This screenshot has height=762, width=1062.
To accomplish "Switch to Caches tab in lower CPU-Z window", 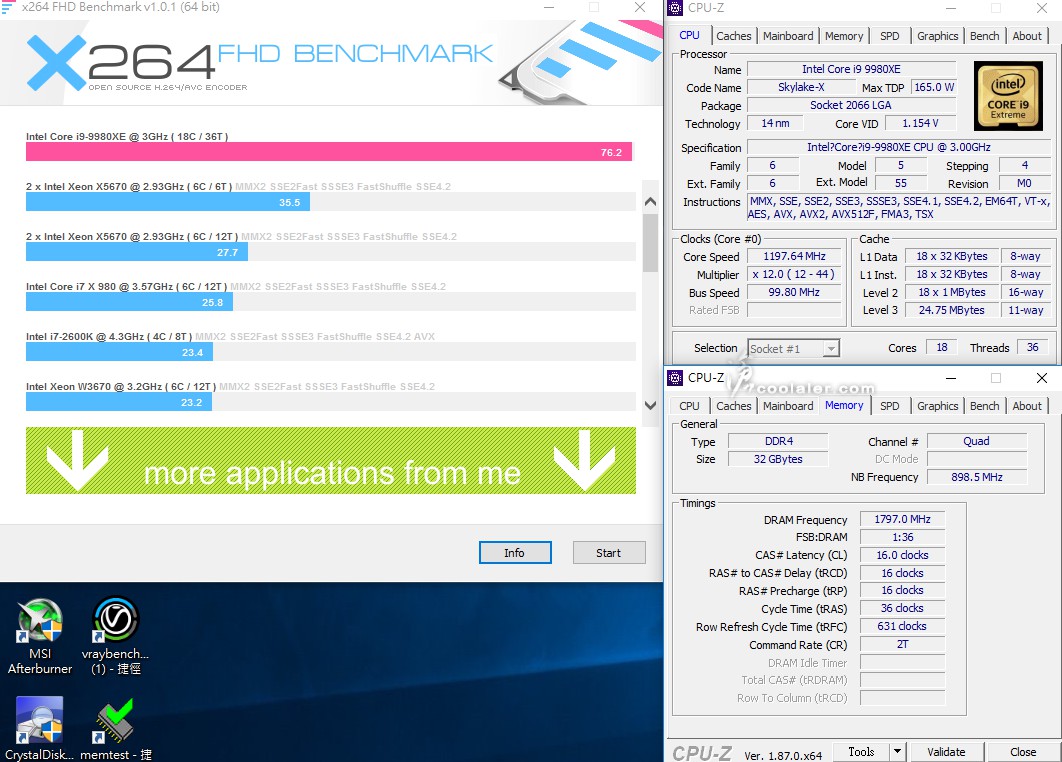I will [x=734, y=406].
